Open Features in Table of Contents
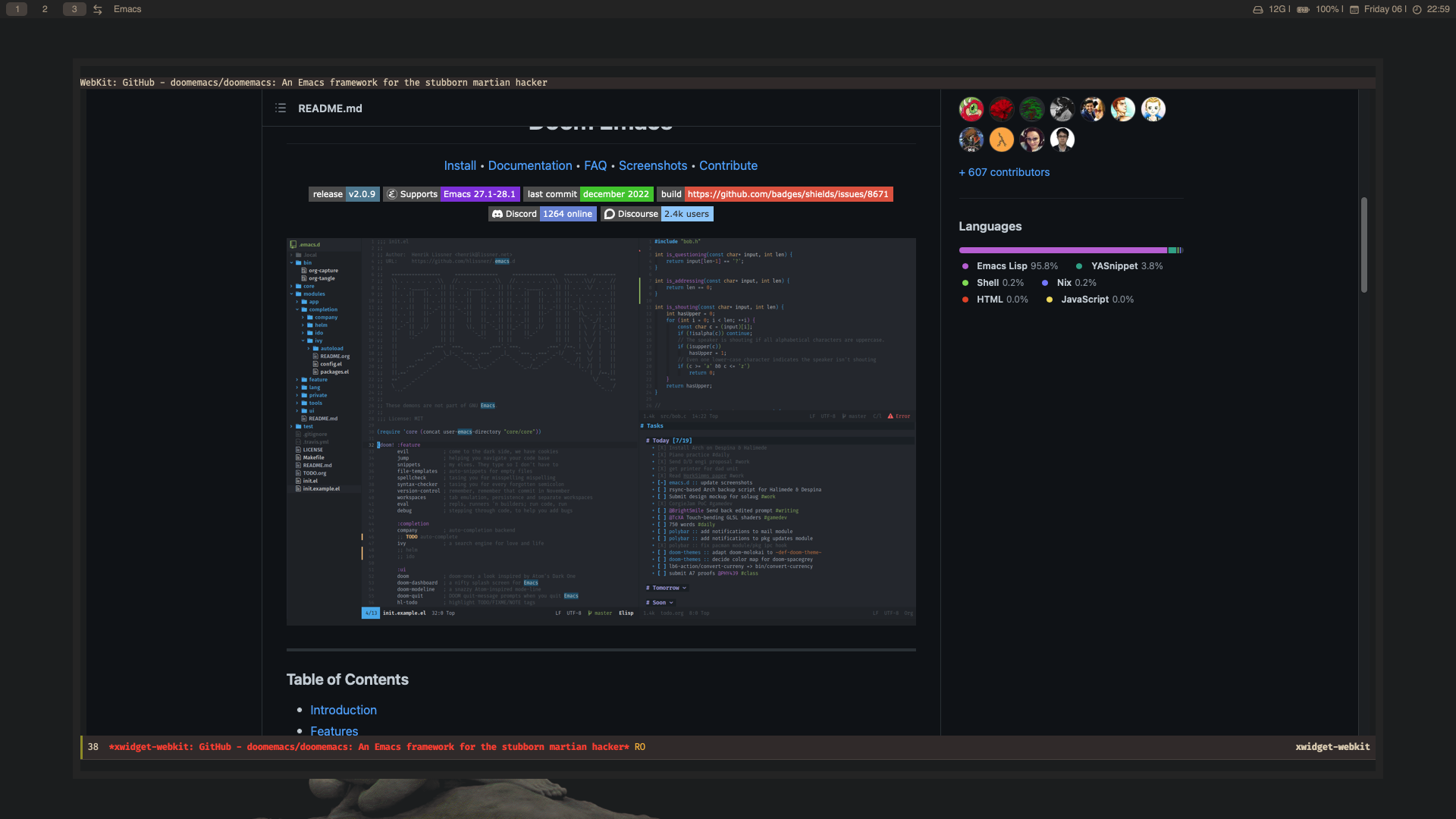Viewport: 1456px width, 819px height. [x=334, y=730]
